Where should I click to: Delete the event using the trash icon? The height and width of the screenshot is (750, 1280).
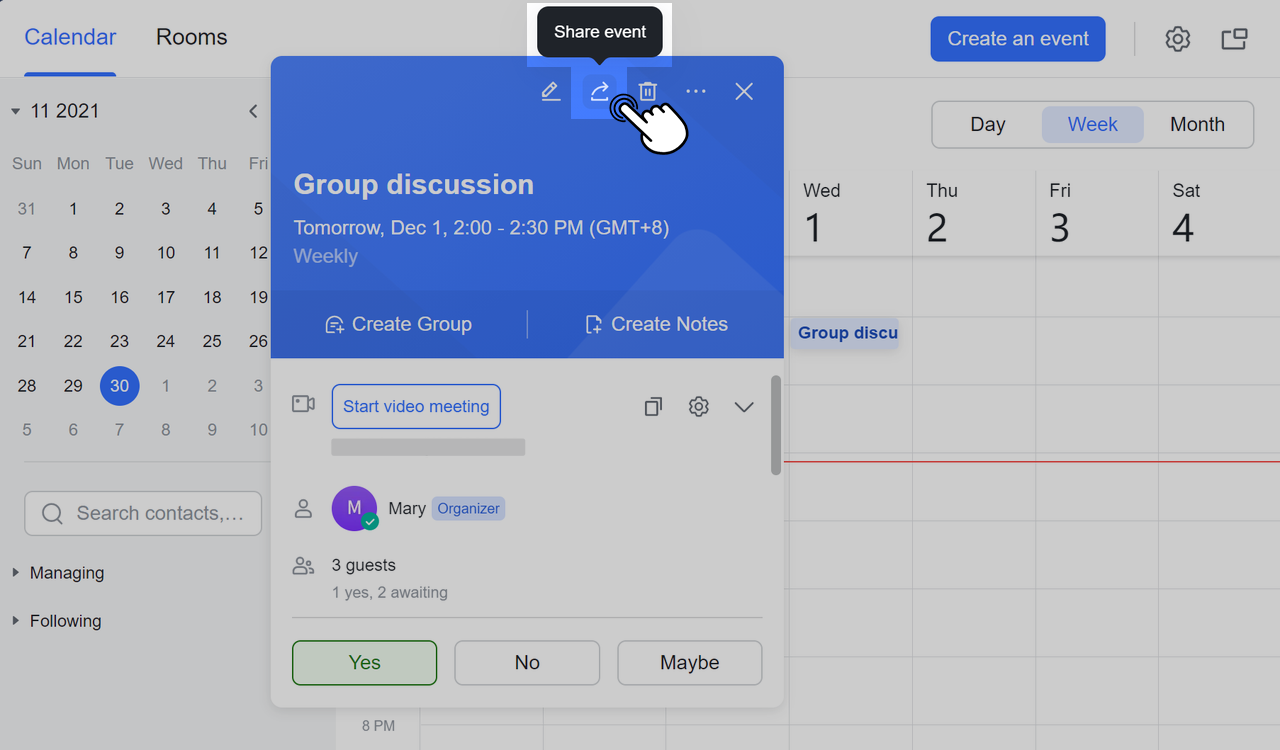tap(648, 92)
